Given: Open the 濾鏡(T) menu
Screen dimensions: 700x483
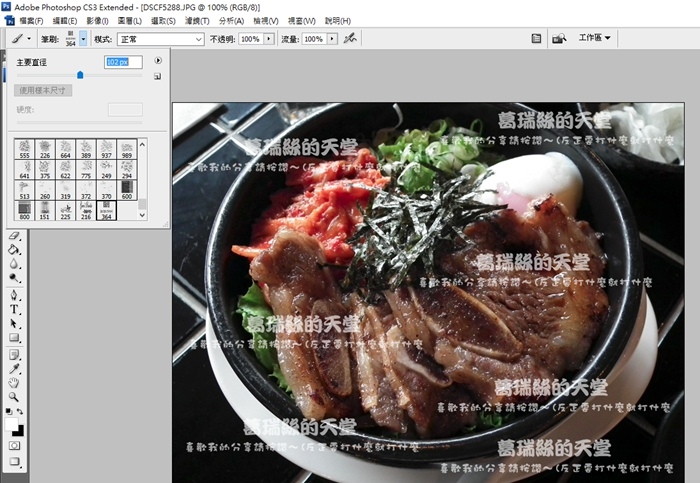Looking at the screenshot, I should [x=197, y=21].
